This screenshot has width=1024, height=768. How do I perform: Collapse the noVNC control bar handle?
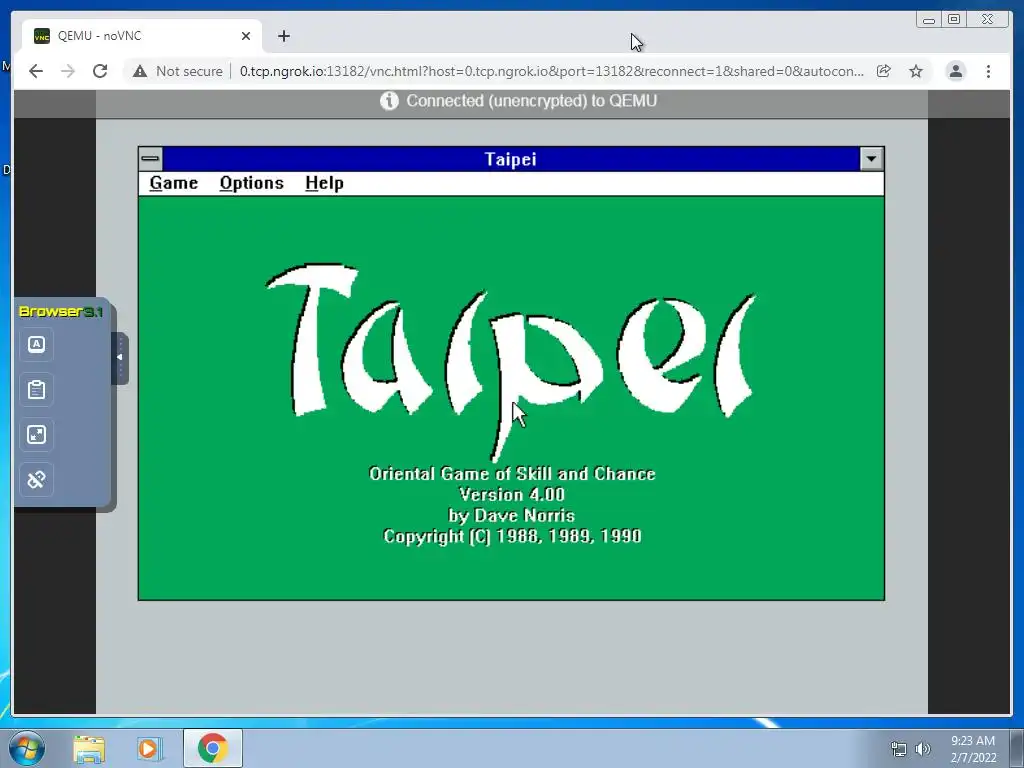[120, 358]
